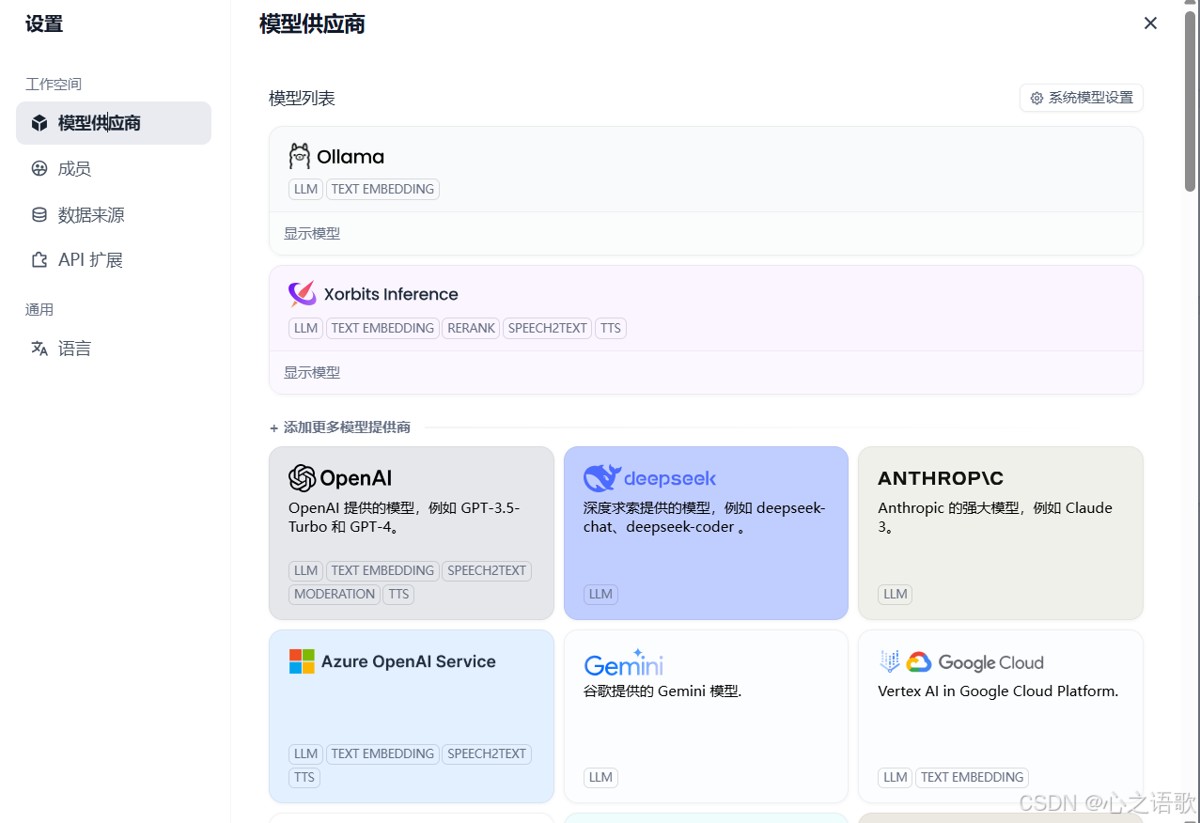
Task: Click the Azure OpenAI Service Microsoft logo
Action: (302, 662)
